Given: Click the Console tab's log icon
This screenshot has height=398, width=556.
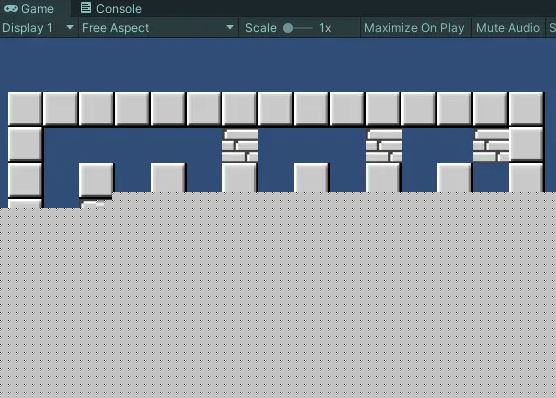Looking at the screenshot, I should [x=85, y=7].
